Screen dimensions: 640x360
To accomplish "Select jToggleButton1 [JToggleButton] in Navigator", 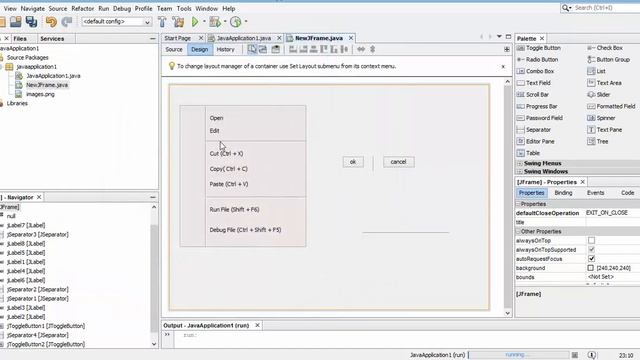I will (x=46, y=326).
